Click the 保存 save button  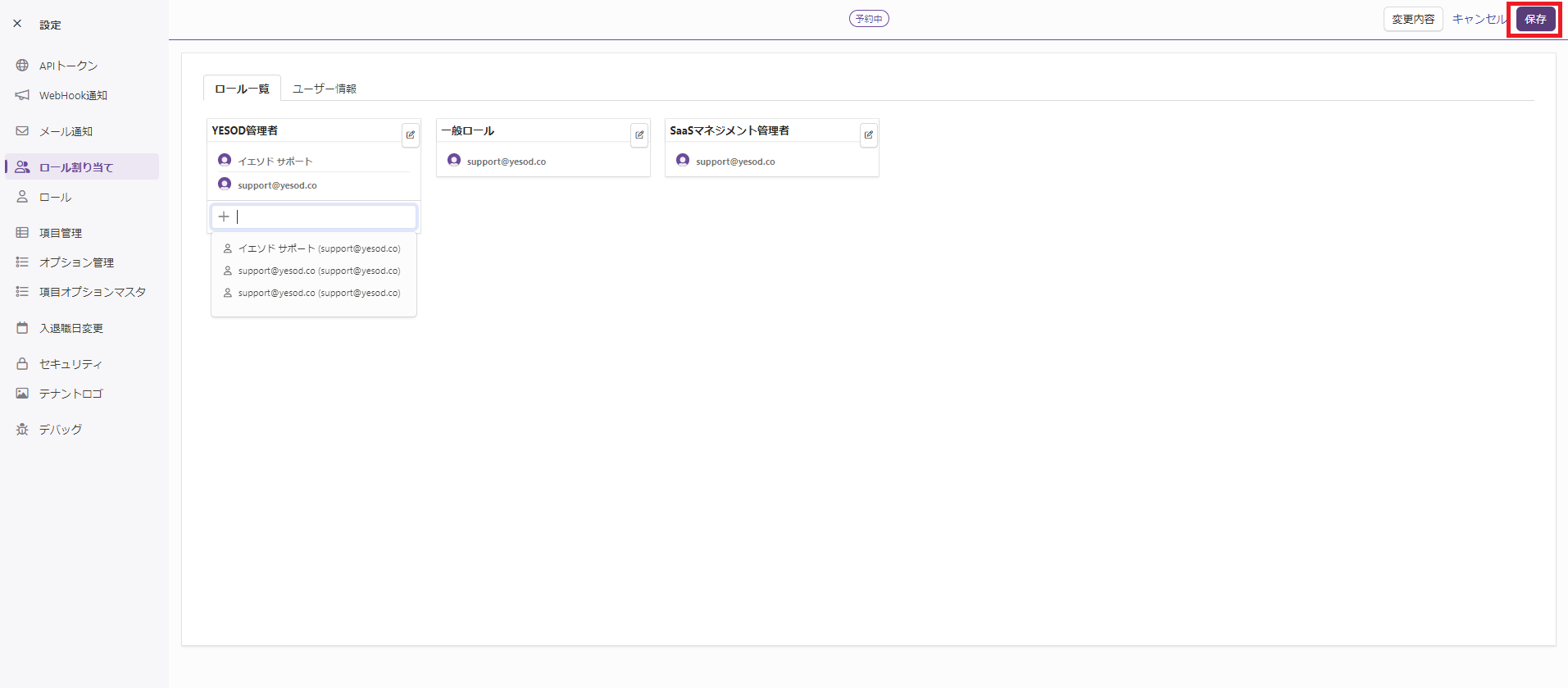[x=1535, y=19]
